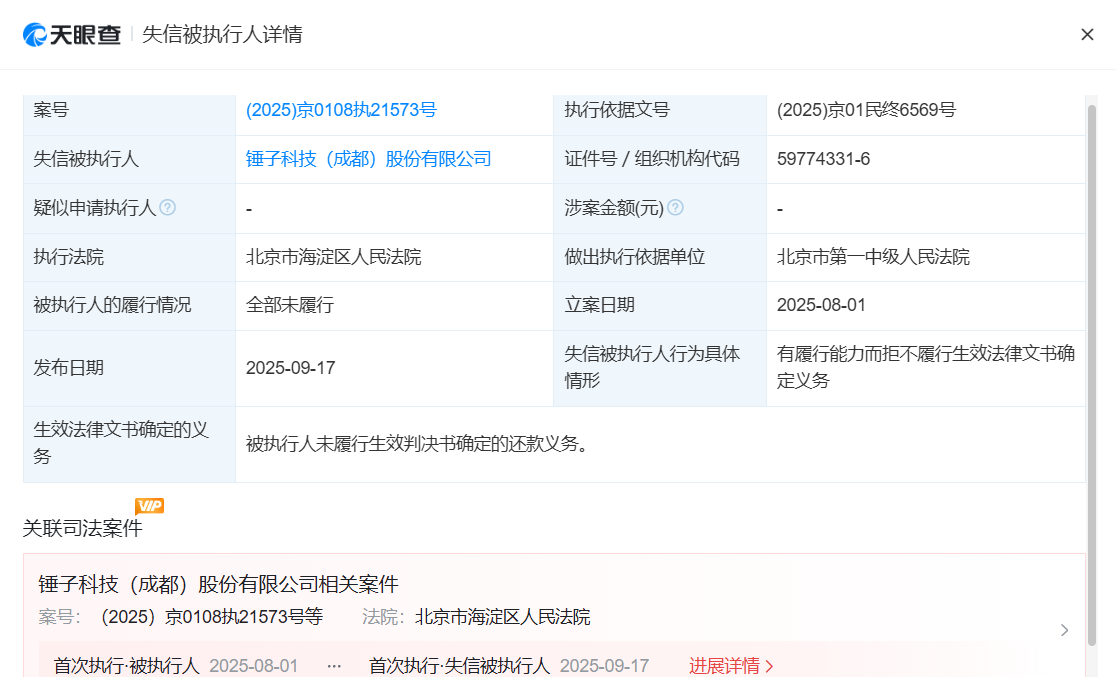1116x694 pixels.
Task: Click the 被执行人的履行情况 label
Action: tap(112, 305)
